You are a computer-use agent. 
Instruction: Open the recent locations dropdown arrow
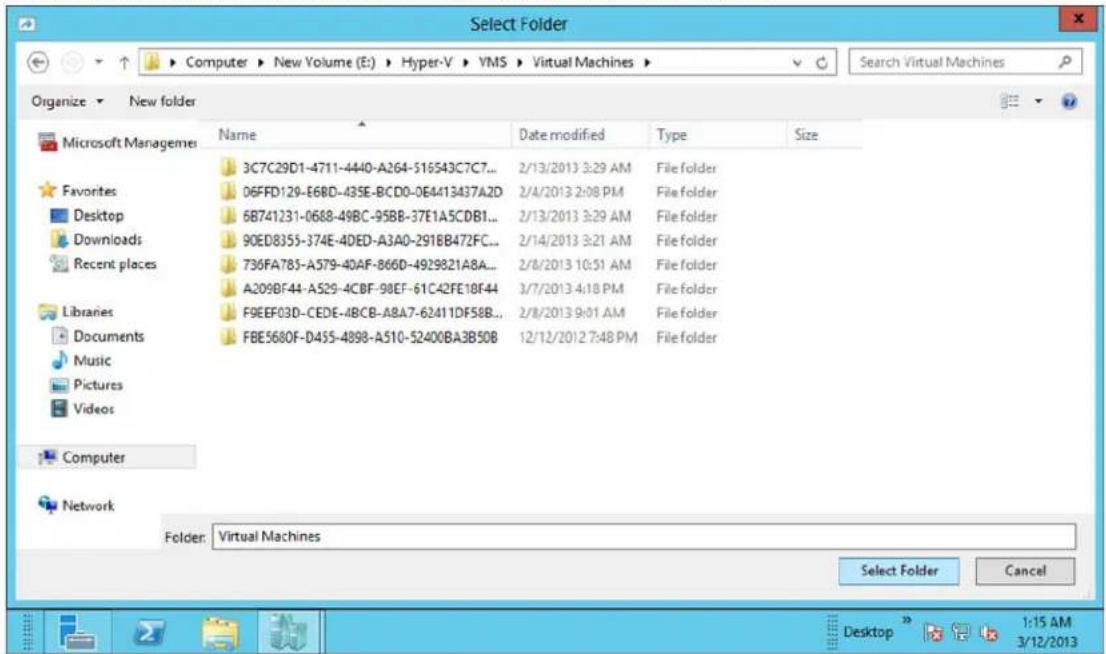point(99,63)
